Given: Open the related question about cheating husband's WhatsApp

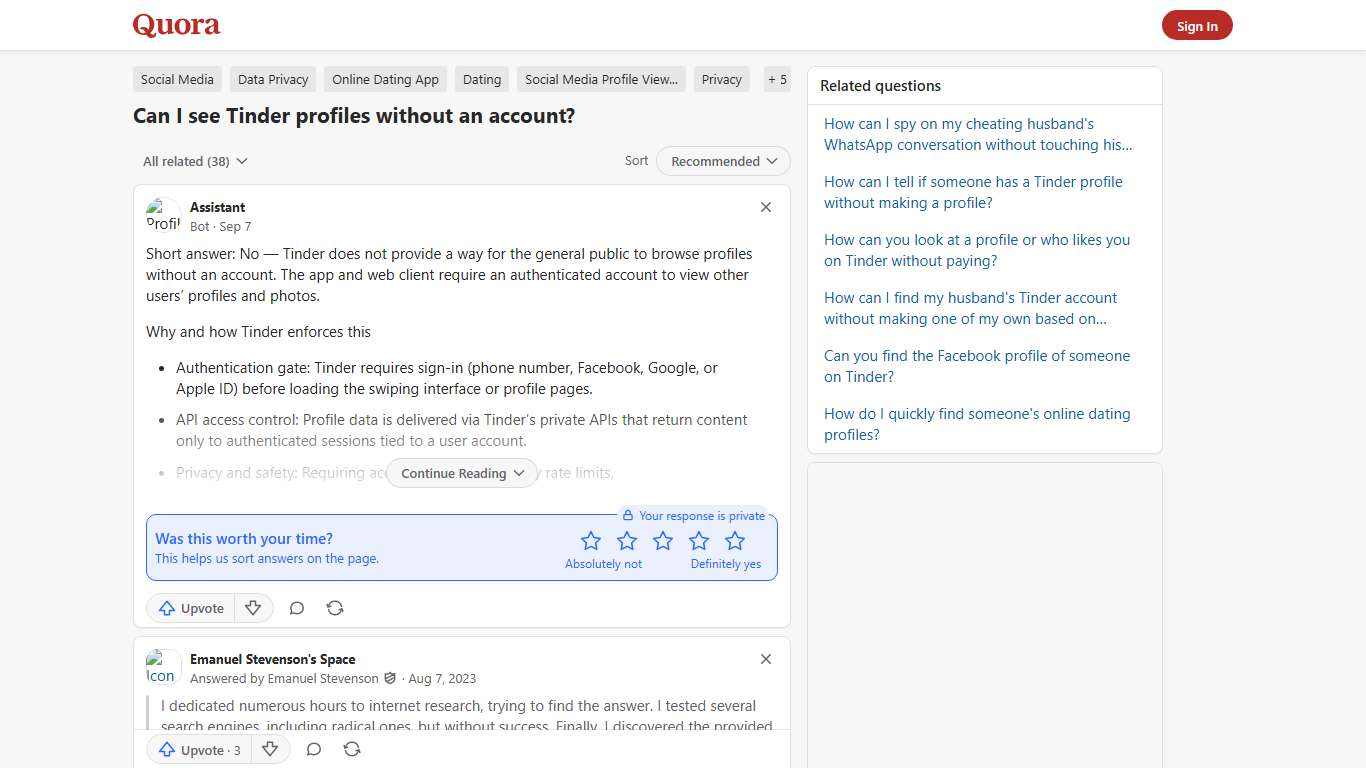Looking at the screenshot, I should click(x=978, y=134).
